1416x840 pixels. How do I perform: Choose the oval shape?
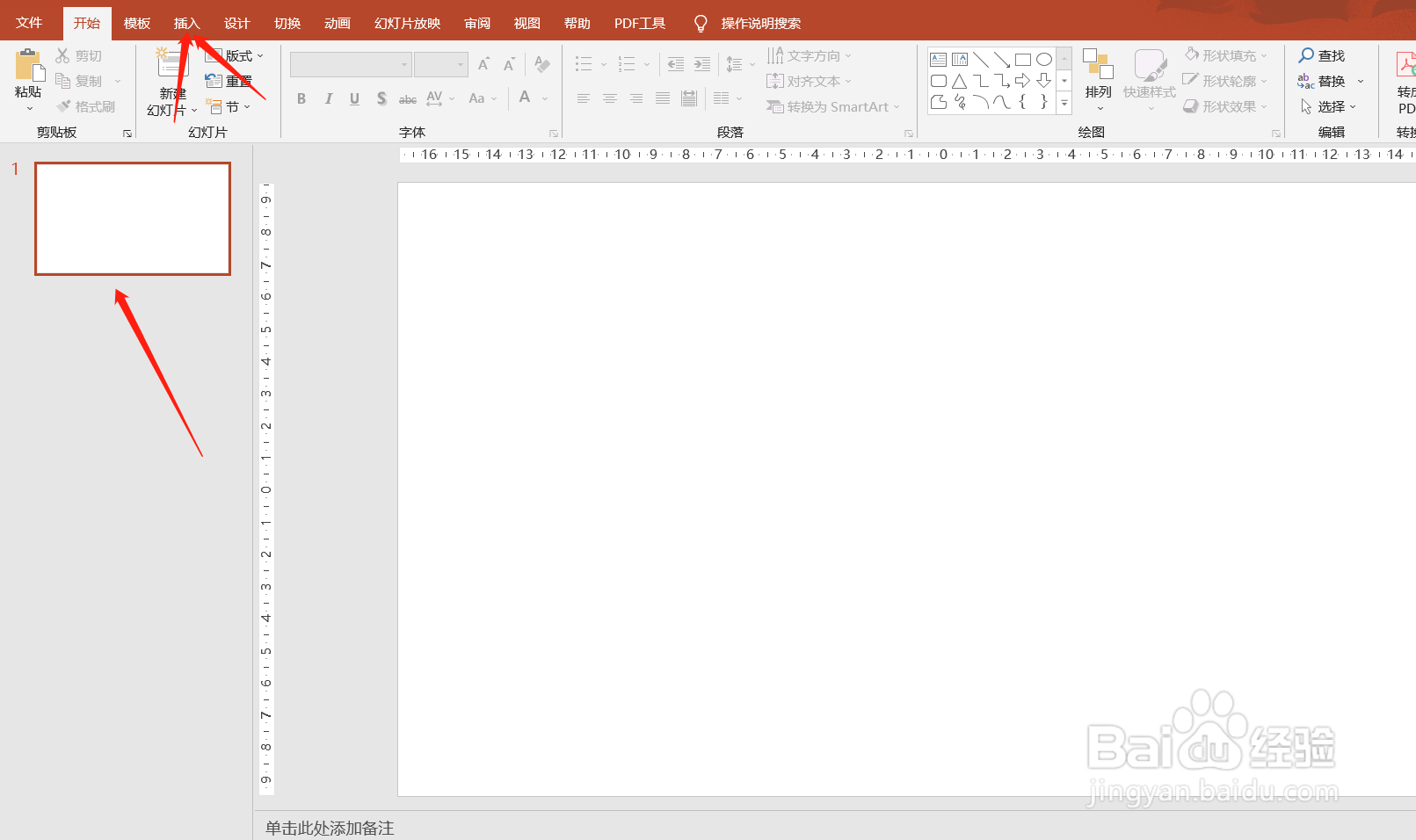click(x=1043, y=60)
